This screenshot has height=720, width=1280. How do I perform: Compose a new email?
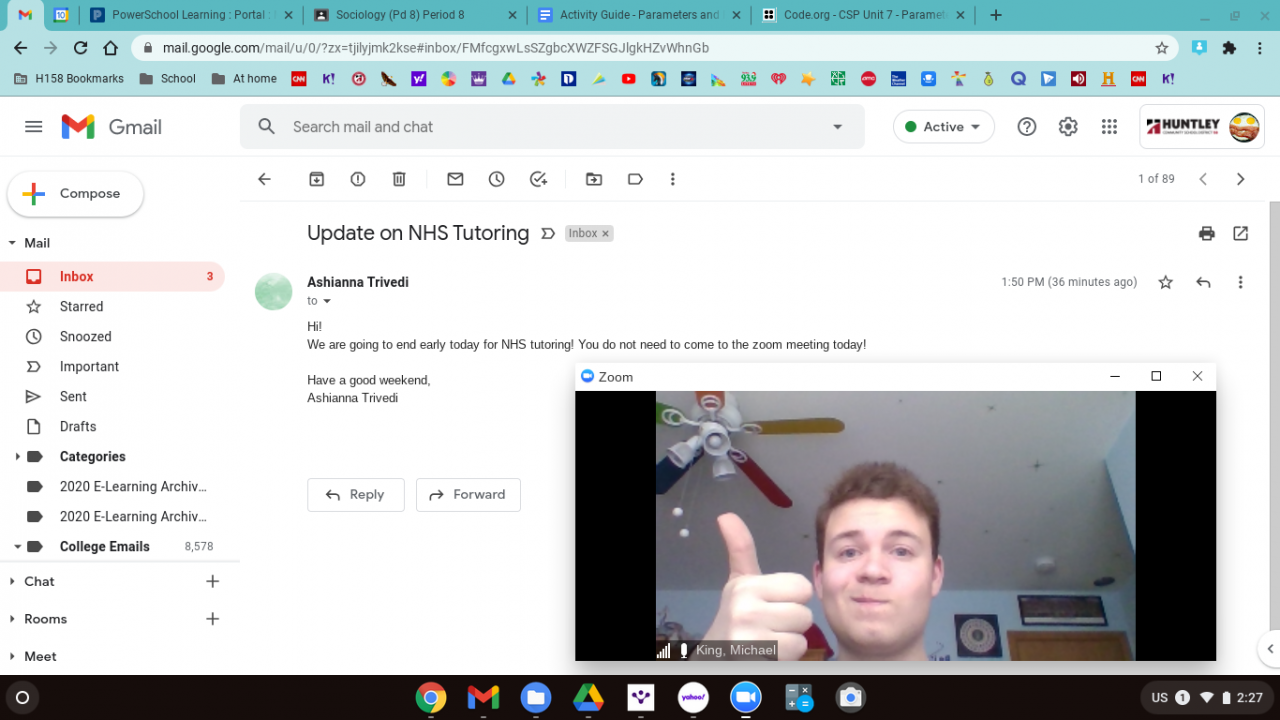[x=75, y=194]
